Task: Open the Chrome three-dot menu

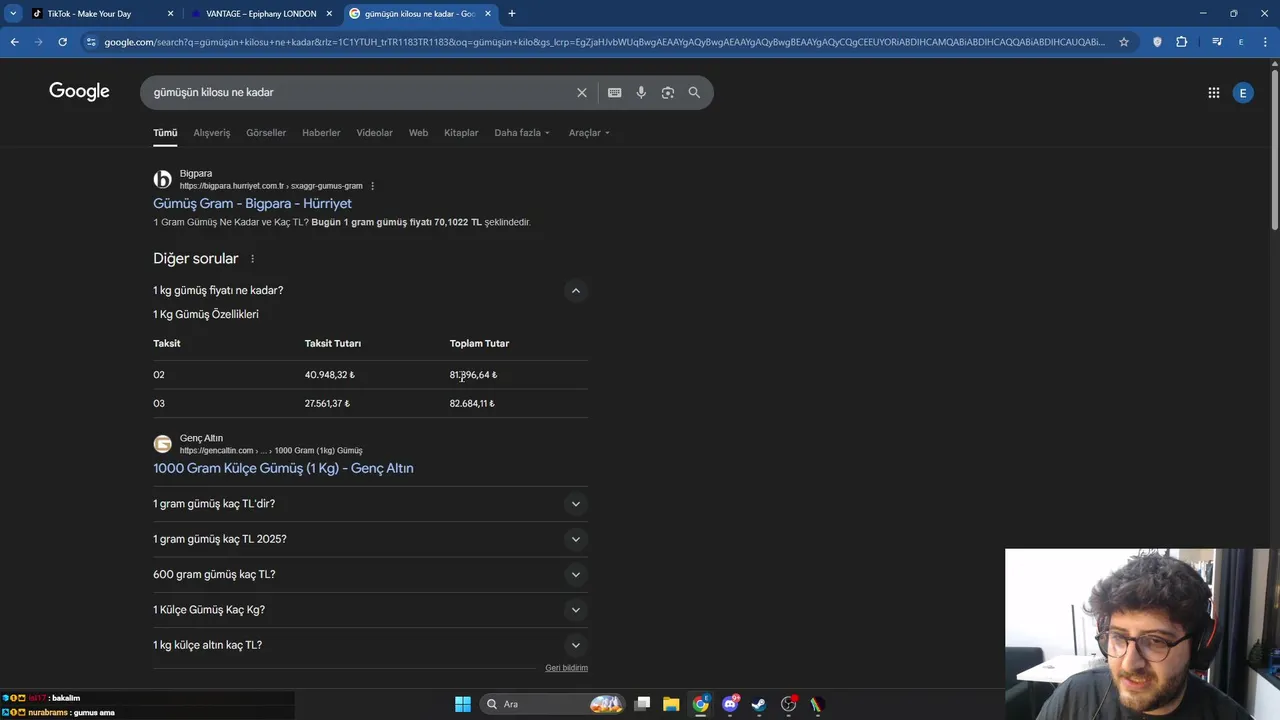Action: click(x=1265, y=42)
